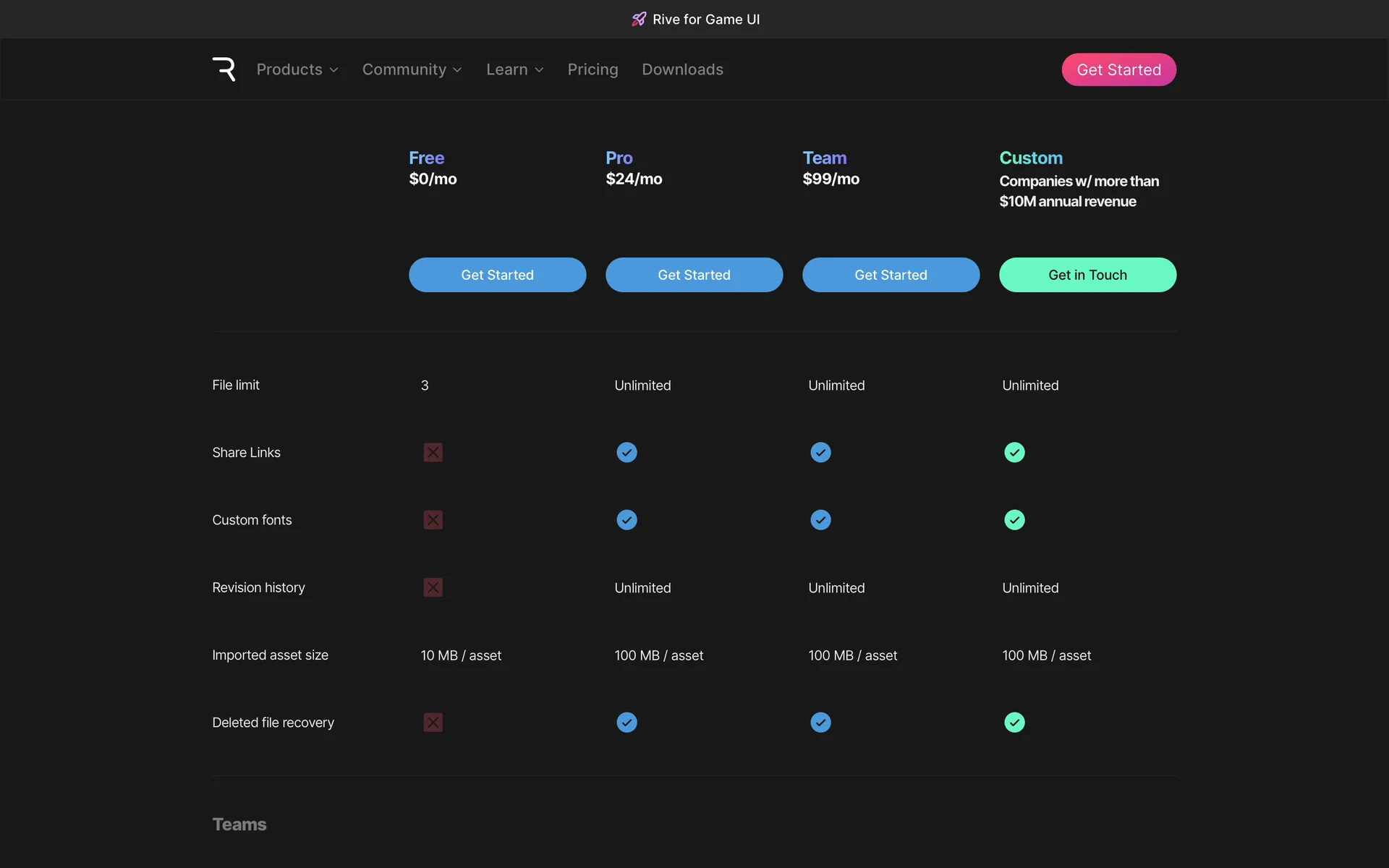
Task: Click the Rive logo icon
Action: tap(224, 69)
